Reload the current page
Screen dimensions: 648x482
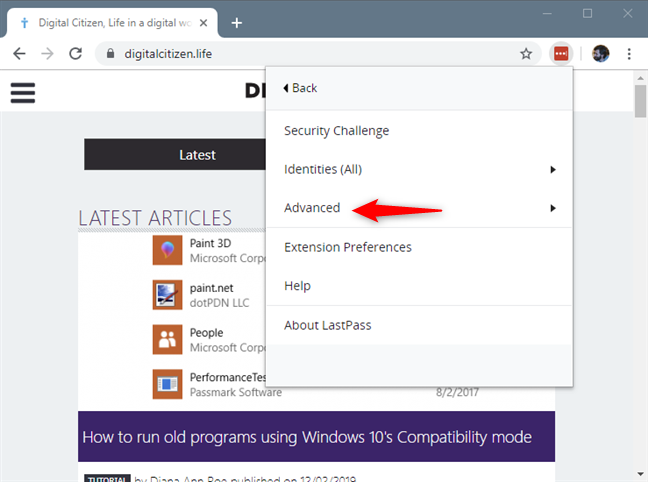(75, 54)
